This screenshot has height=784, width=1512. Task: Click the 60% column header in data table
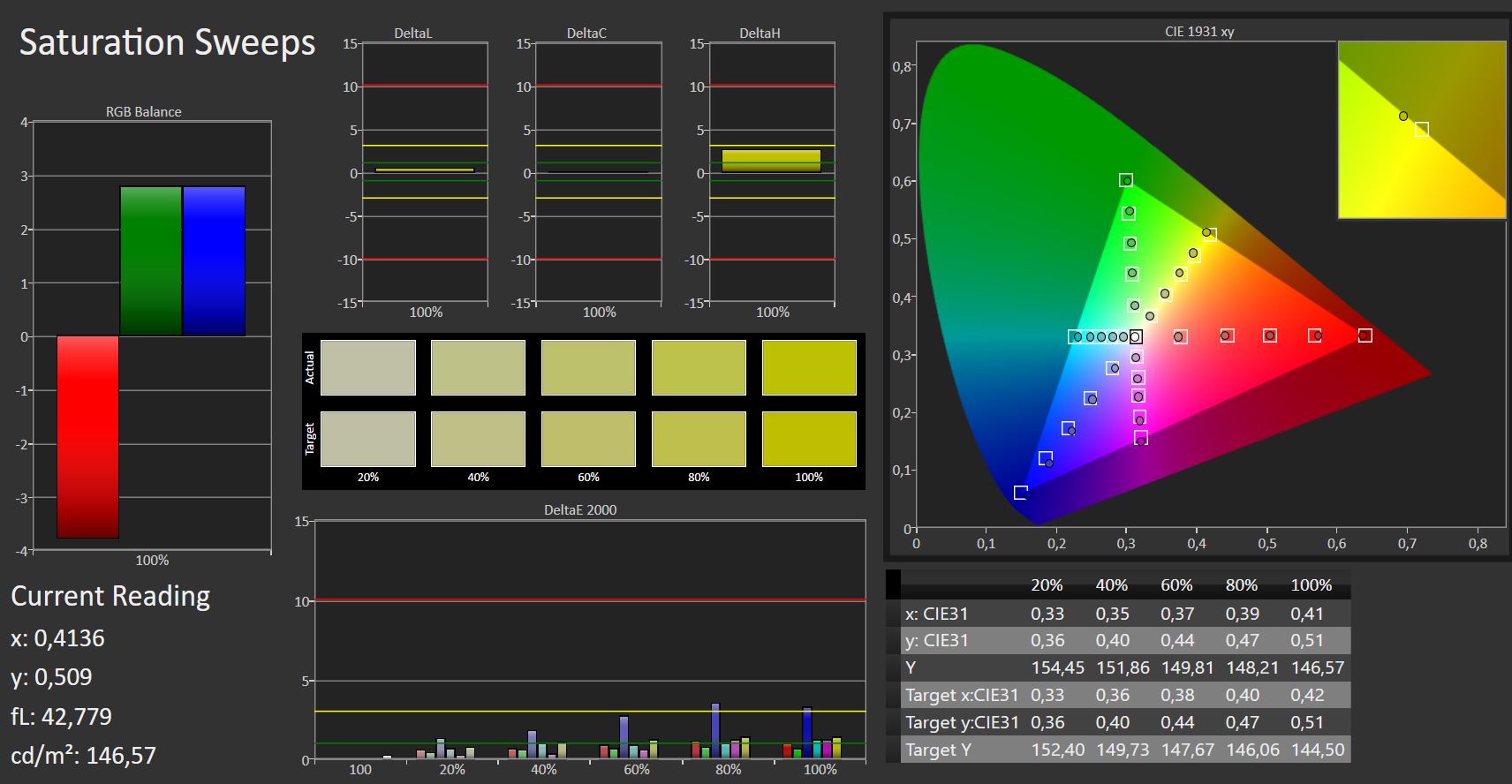click(x=1177, y=585)
